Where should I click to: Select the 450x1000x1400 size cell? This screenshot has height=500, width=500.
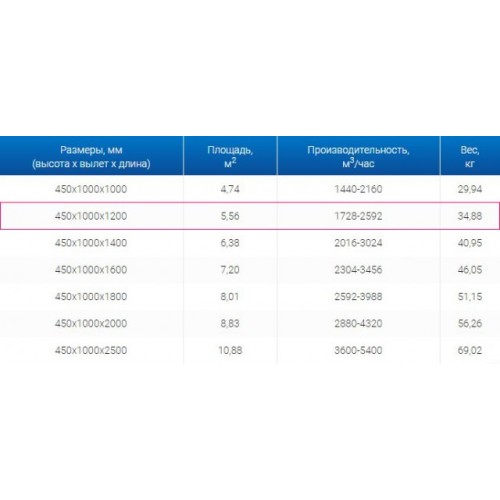coord(91,243)
